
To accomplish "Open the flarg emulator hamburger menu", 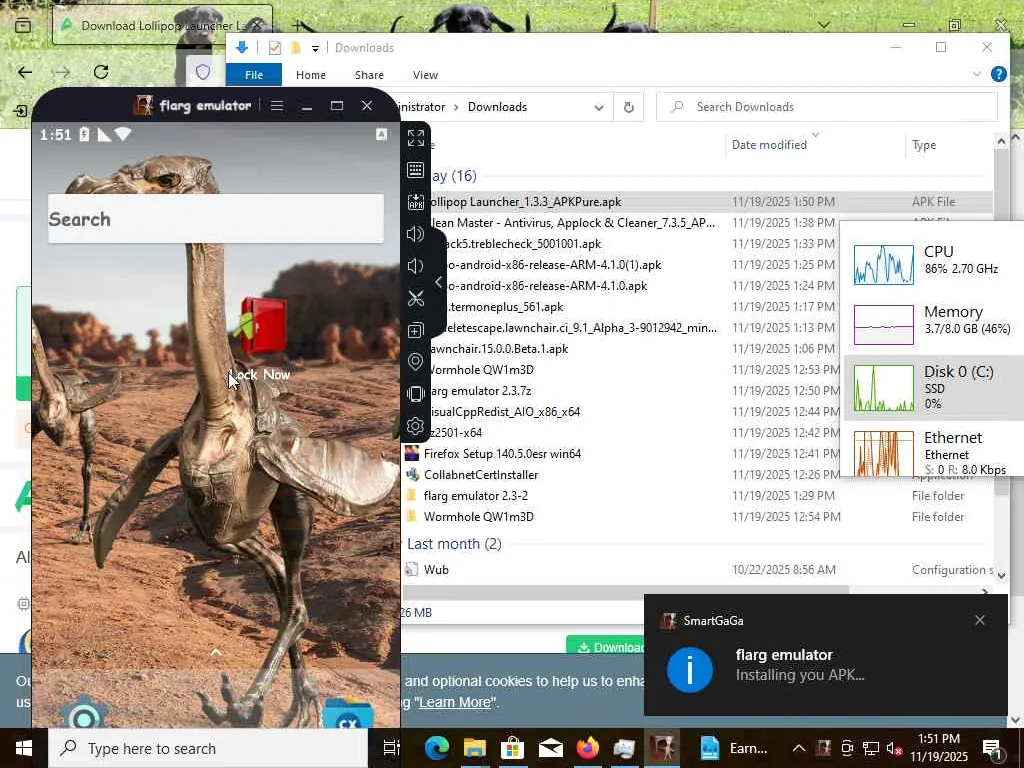I will pos(277,105).
